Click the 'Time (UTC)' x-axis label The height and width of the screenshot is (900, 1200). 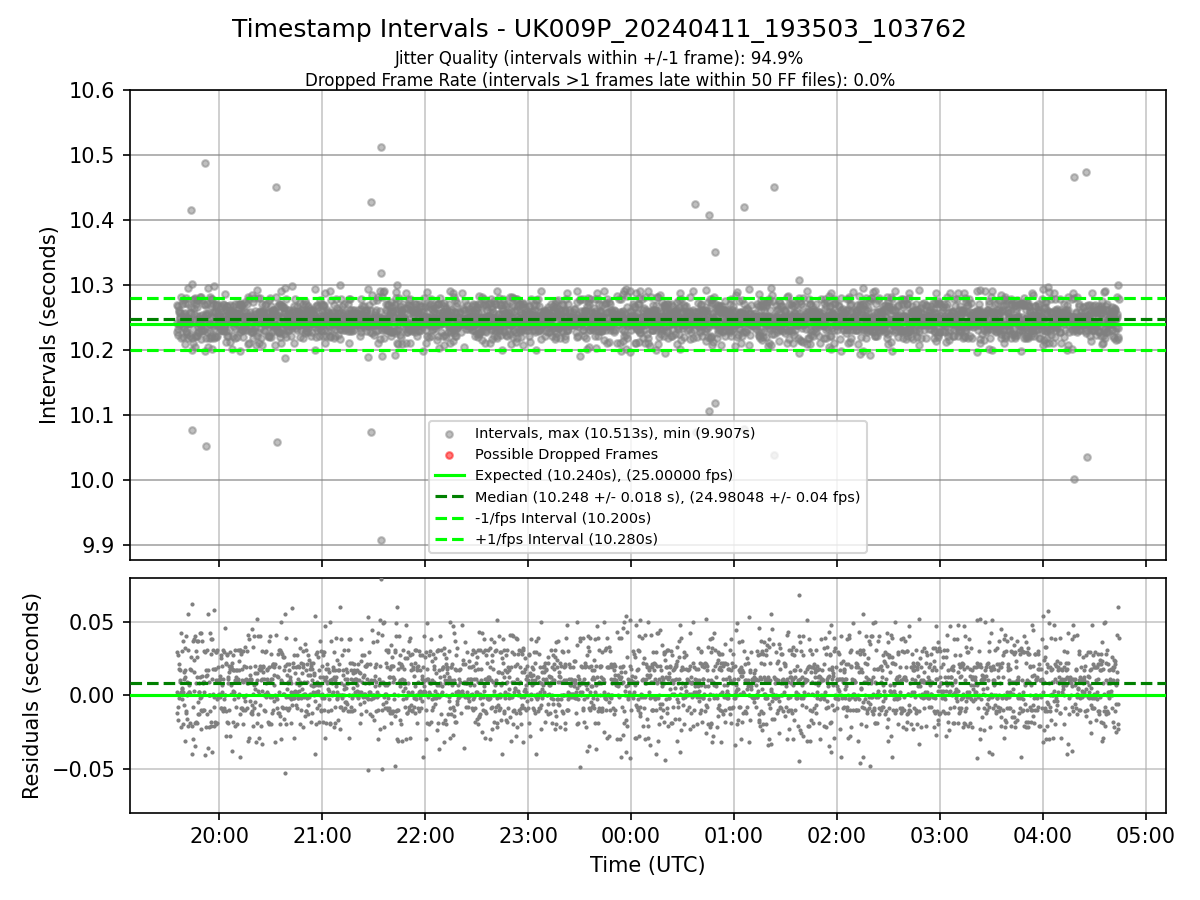(647, 865)
